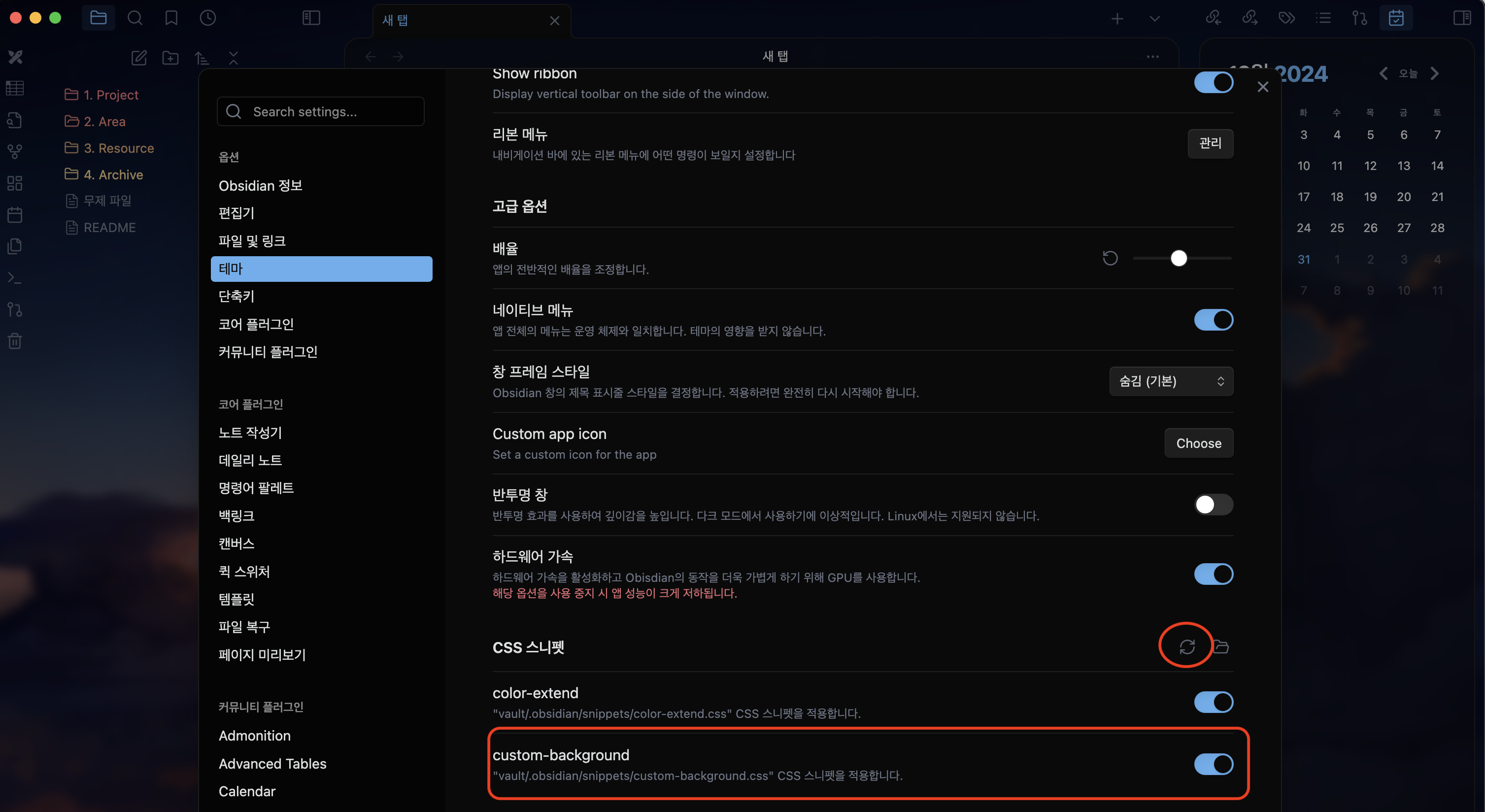Turn off hardware acceleration toggle
Viewport: 1485px width, 812px height.
pyautogui.click(x=1213, y=574)
